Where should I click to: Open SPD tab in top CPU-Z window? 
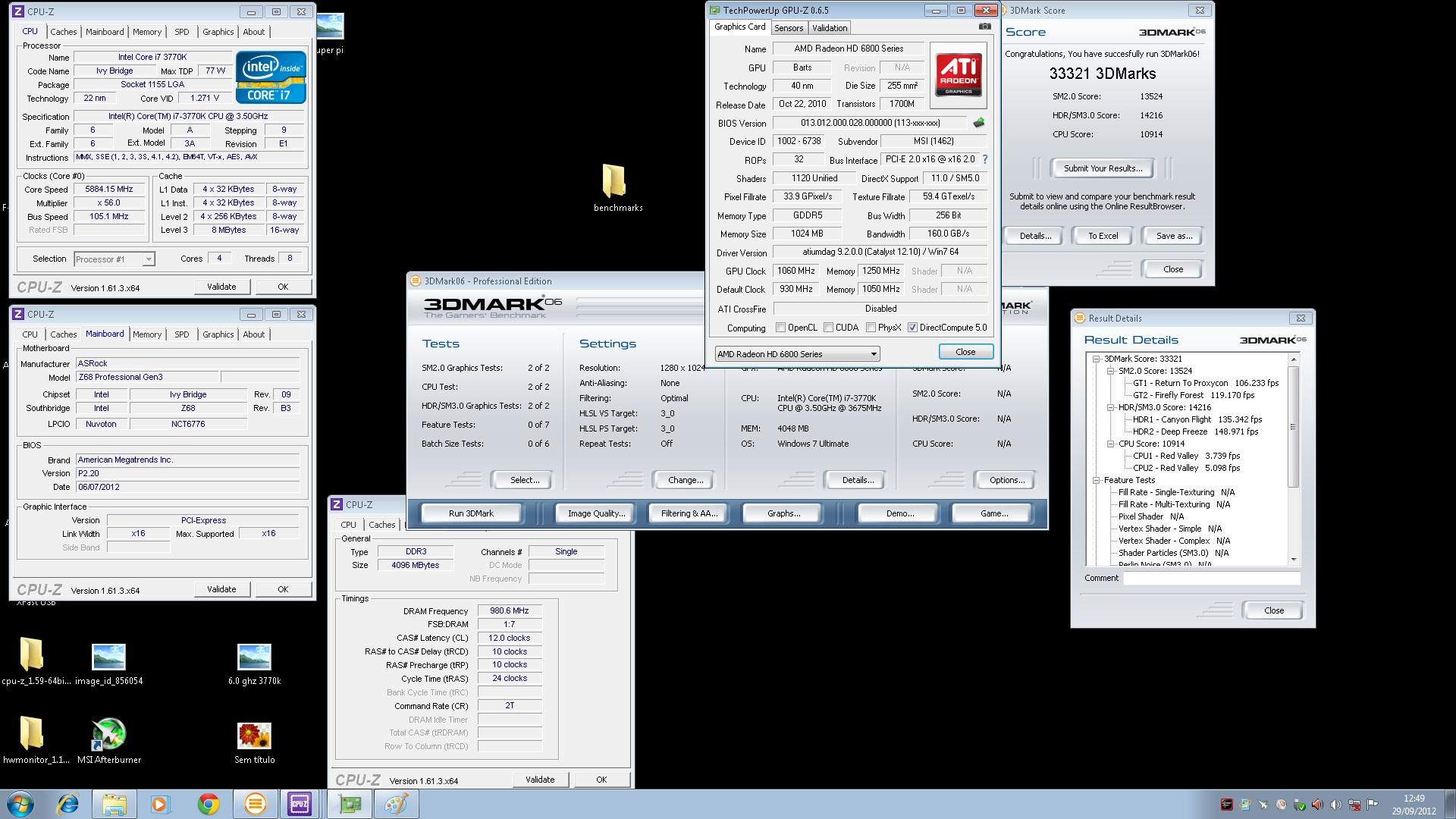click(182, 32)
